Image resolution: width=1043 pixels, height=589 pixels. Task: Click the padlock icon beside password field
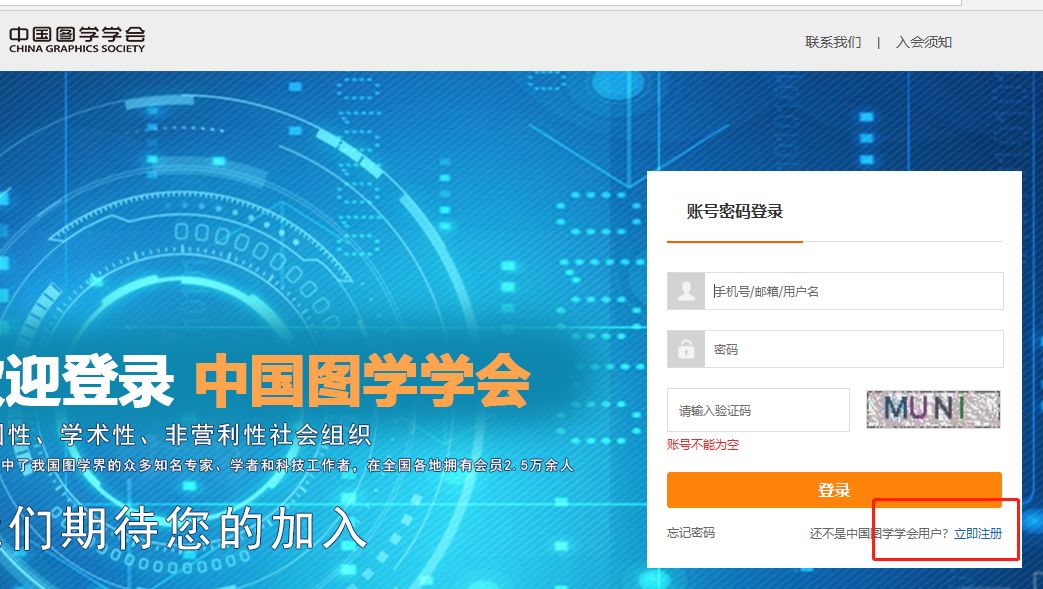686,349
